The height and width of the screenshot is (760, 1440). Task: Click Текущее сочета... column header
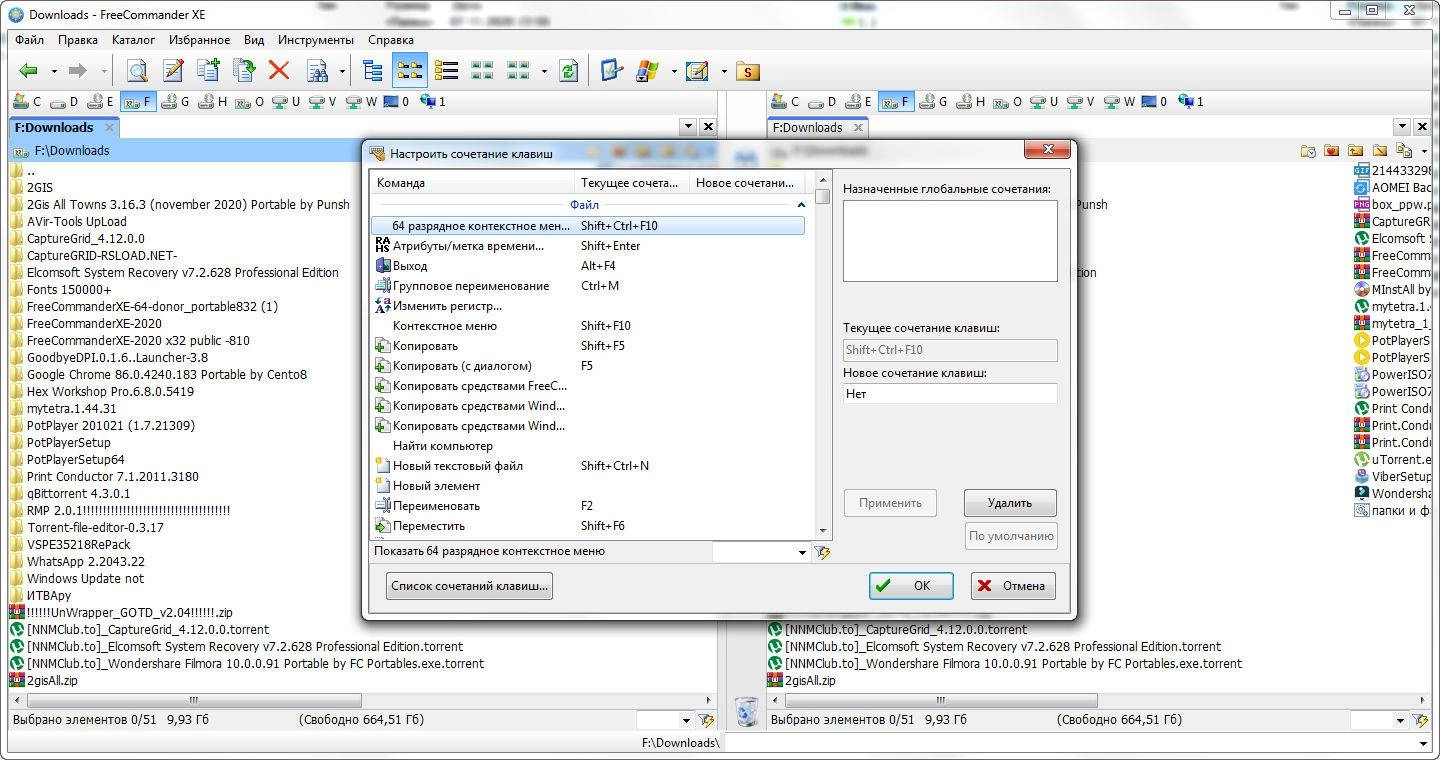(x=633, y=183)
